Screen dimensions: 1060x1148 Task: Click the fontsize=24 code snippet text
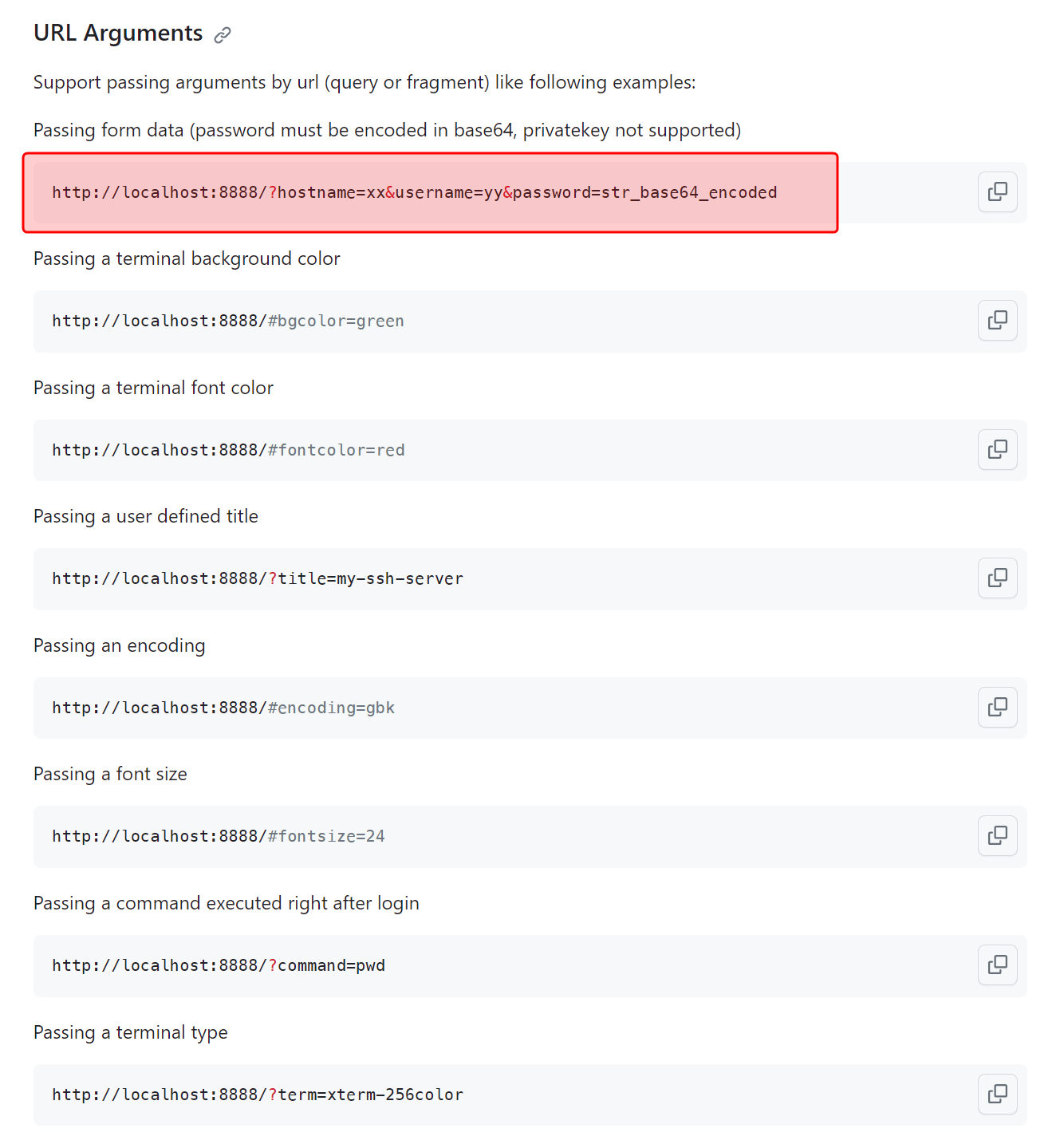(x=219, y=837)
